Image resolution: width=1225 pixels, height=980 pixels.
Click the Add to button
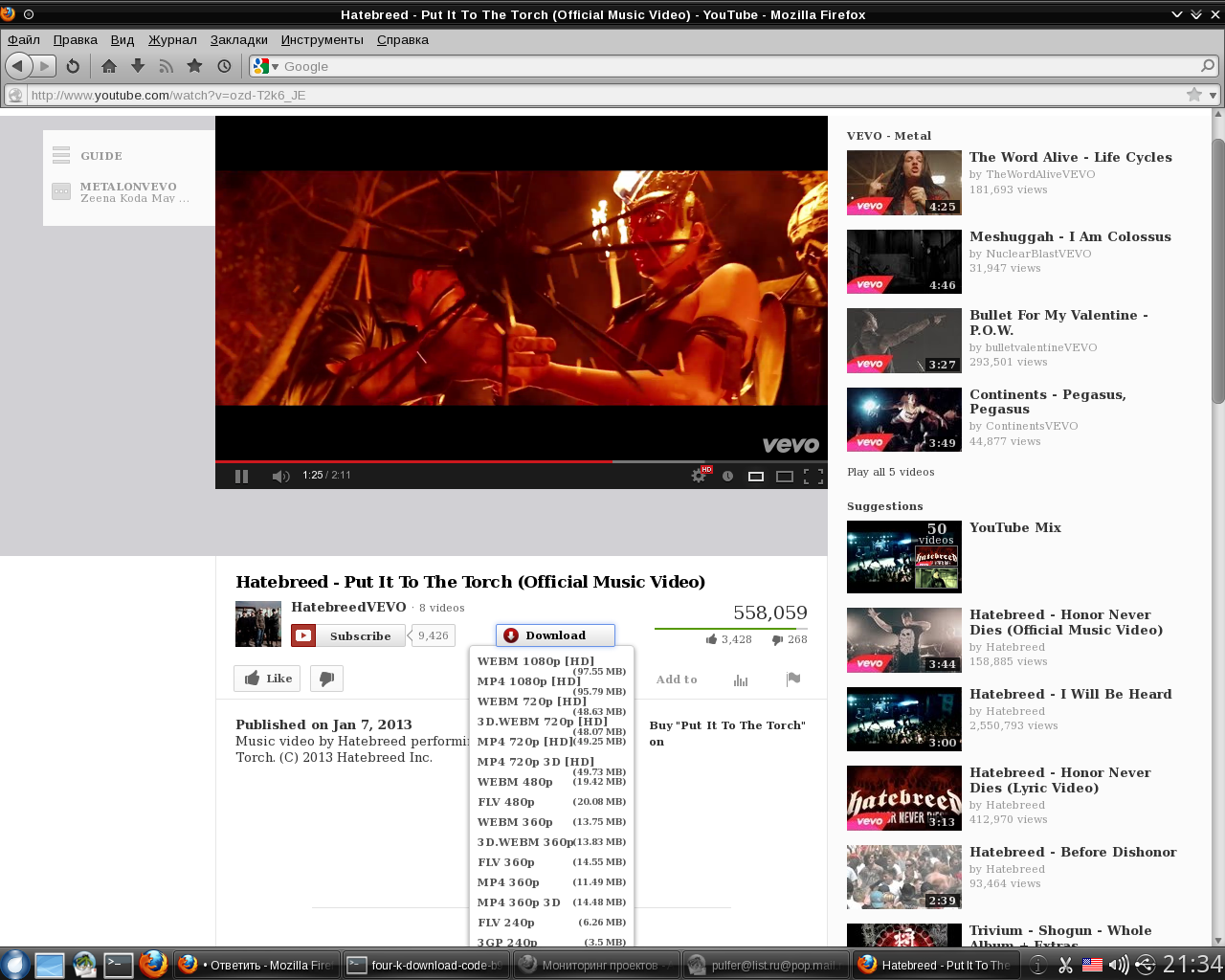click(677, 679)
